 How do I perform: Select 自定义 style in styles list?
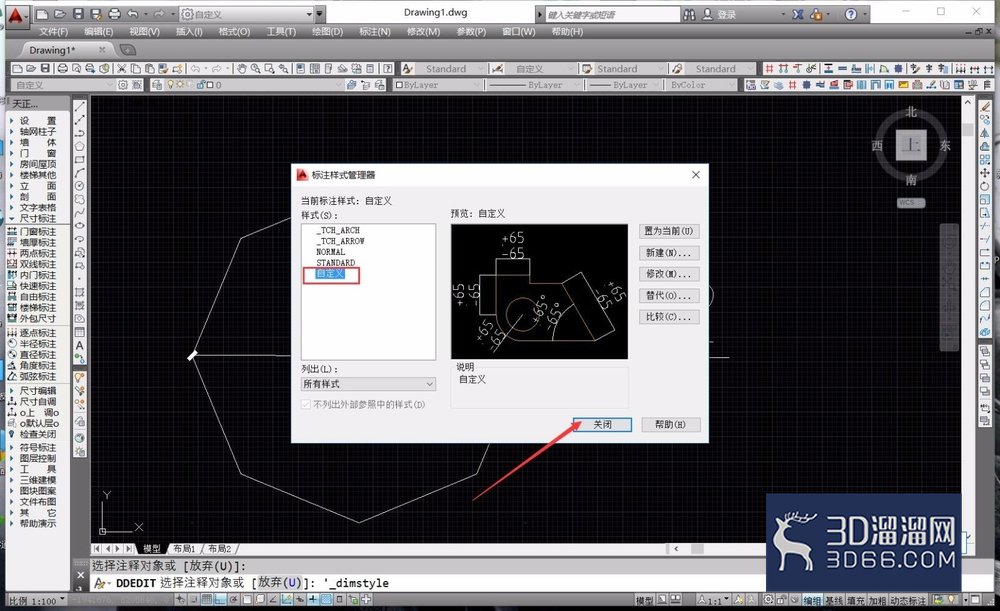point(330,273)
